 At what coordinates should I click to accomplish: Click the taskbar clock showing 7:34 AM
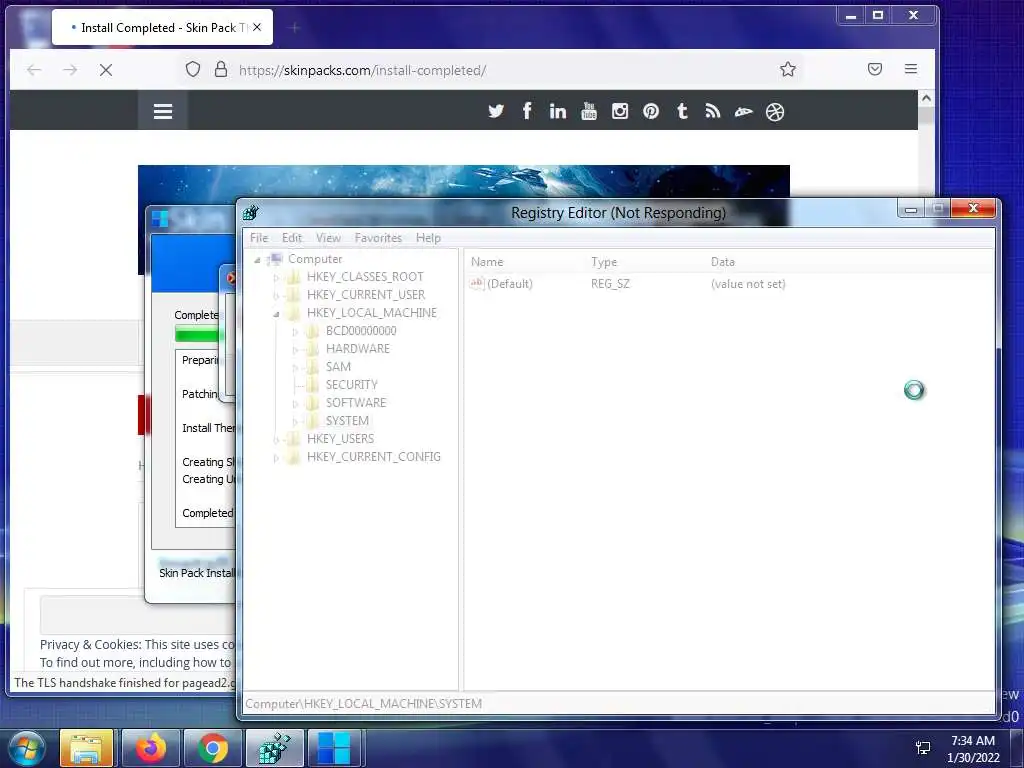(973, 741)
